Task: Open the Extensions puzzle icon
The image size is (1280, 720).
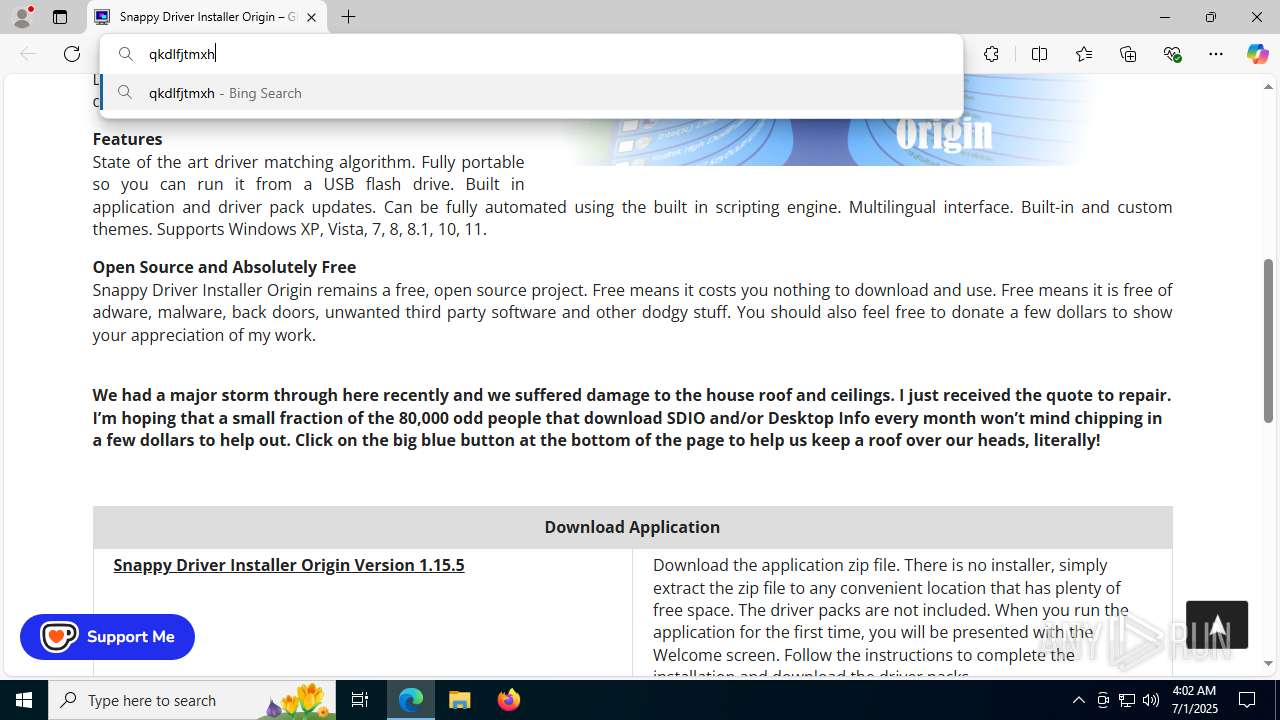Action: [991, 54]
